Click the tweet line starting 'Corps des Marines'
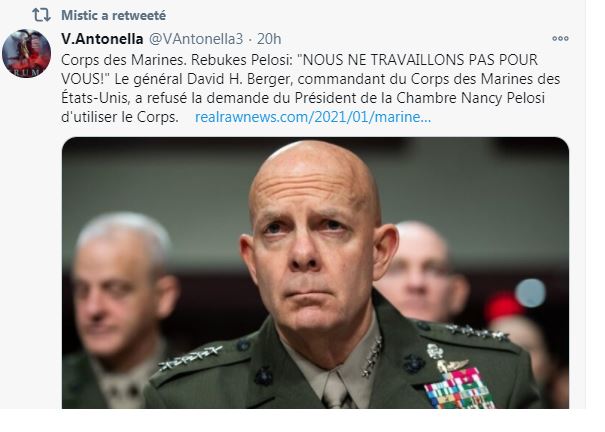The width and height of the screenshot is (605, 432). pos(299,60)
